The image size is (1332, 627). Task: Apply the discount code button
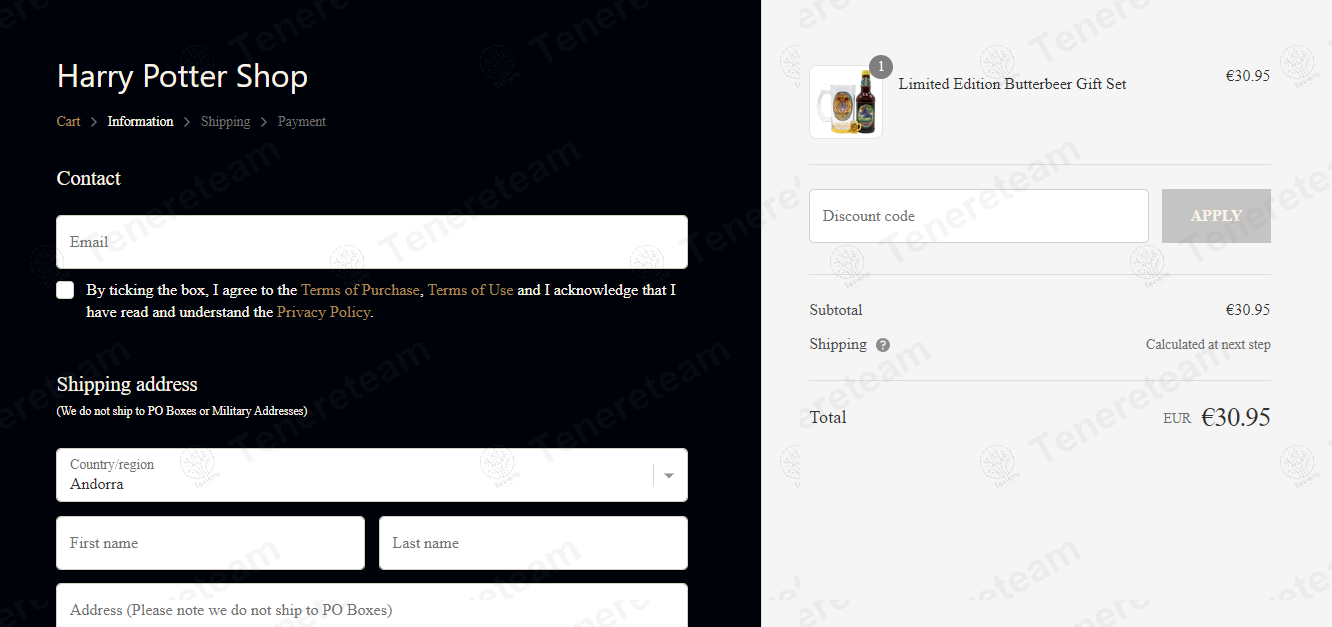1216,216
